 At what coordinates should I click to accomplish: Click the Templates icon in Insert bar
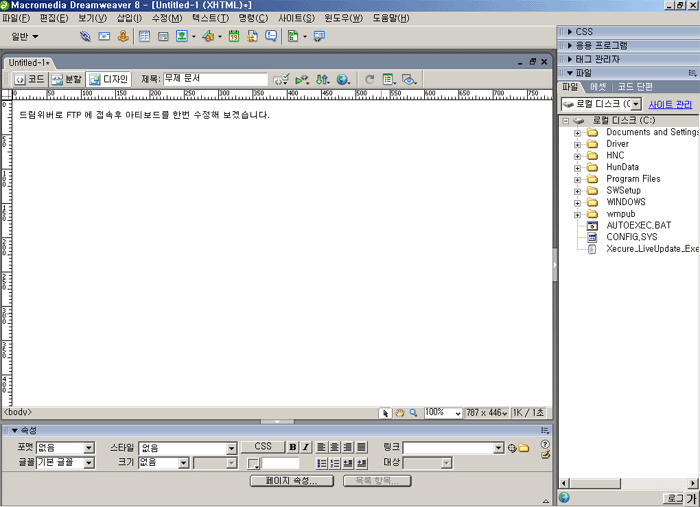[293, 37]
